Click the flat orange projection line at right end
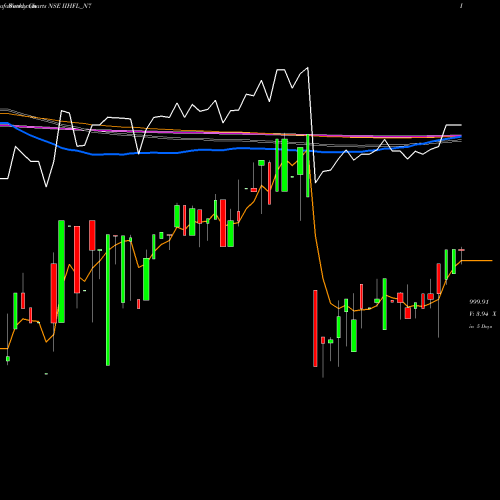 (477, 260)
